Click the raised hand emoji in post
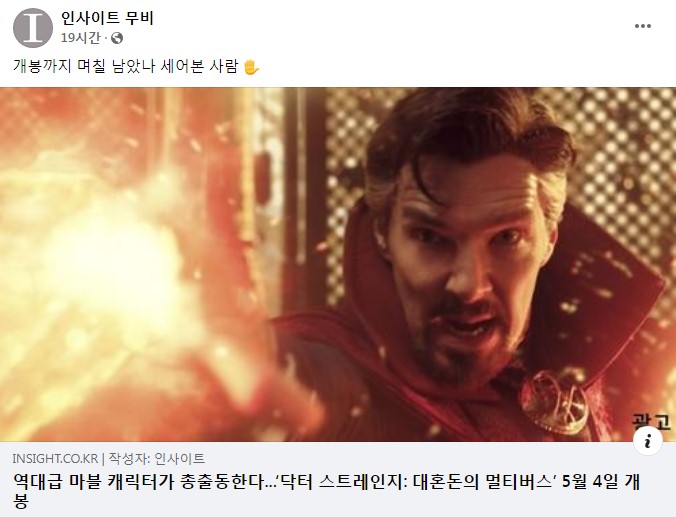 tap(251, 67)
